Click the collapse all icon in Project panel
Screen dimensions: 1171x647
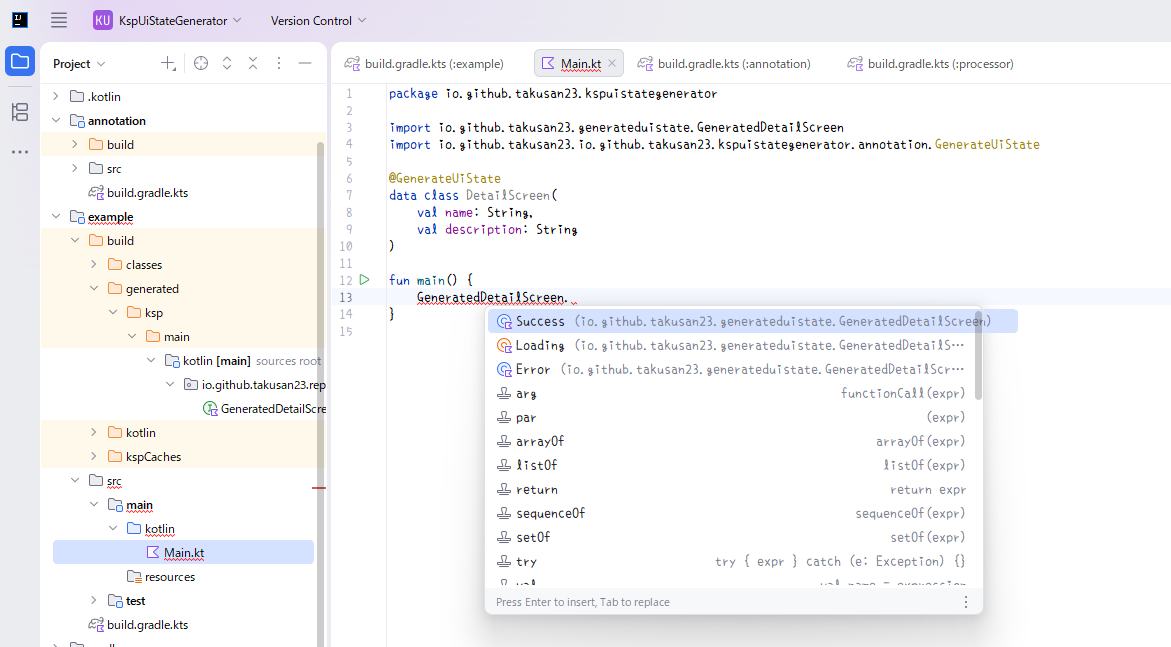(253, 63)
